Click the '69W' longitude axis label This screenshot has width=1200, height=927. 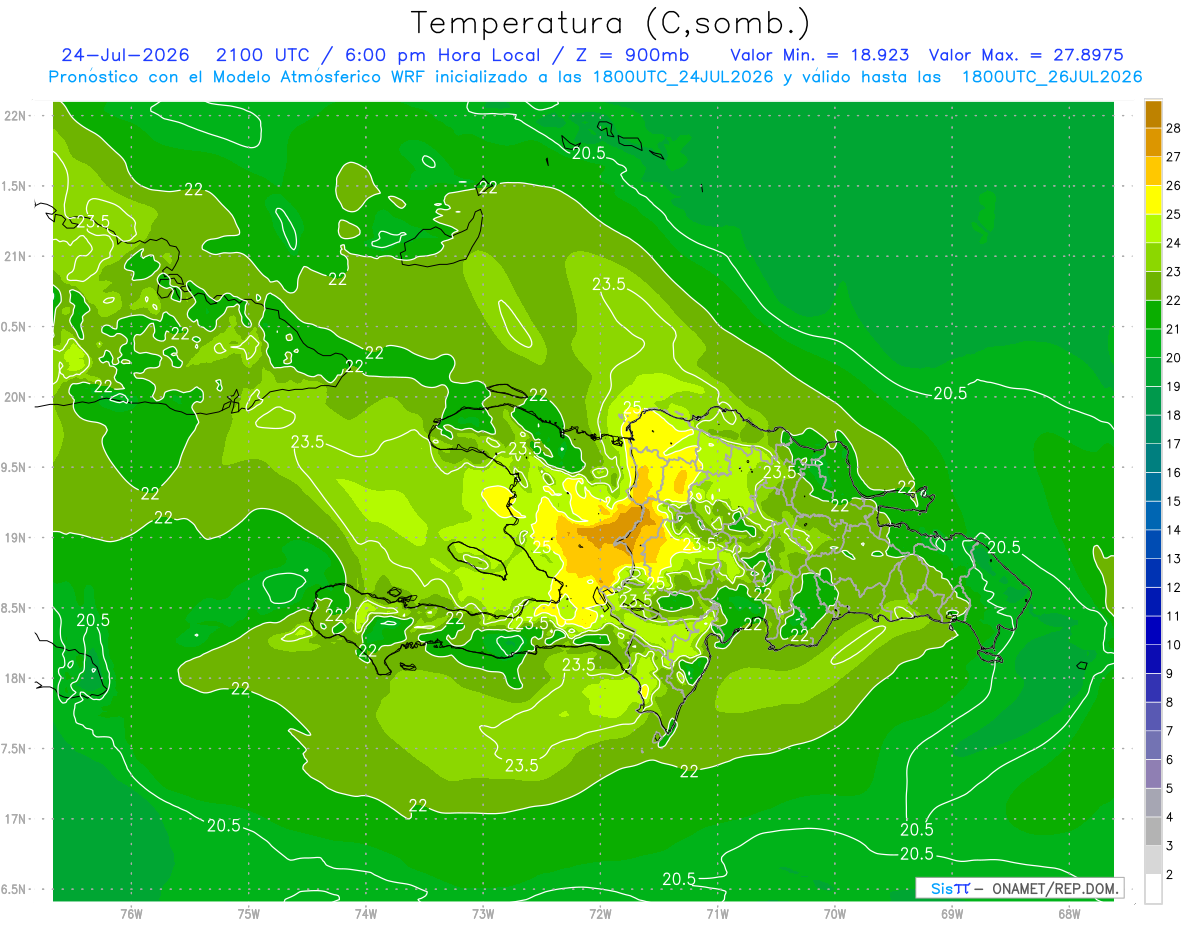tap(952, 913)
